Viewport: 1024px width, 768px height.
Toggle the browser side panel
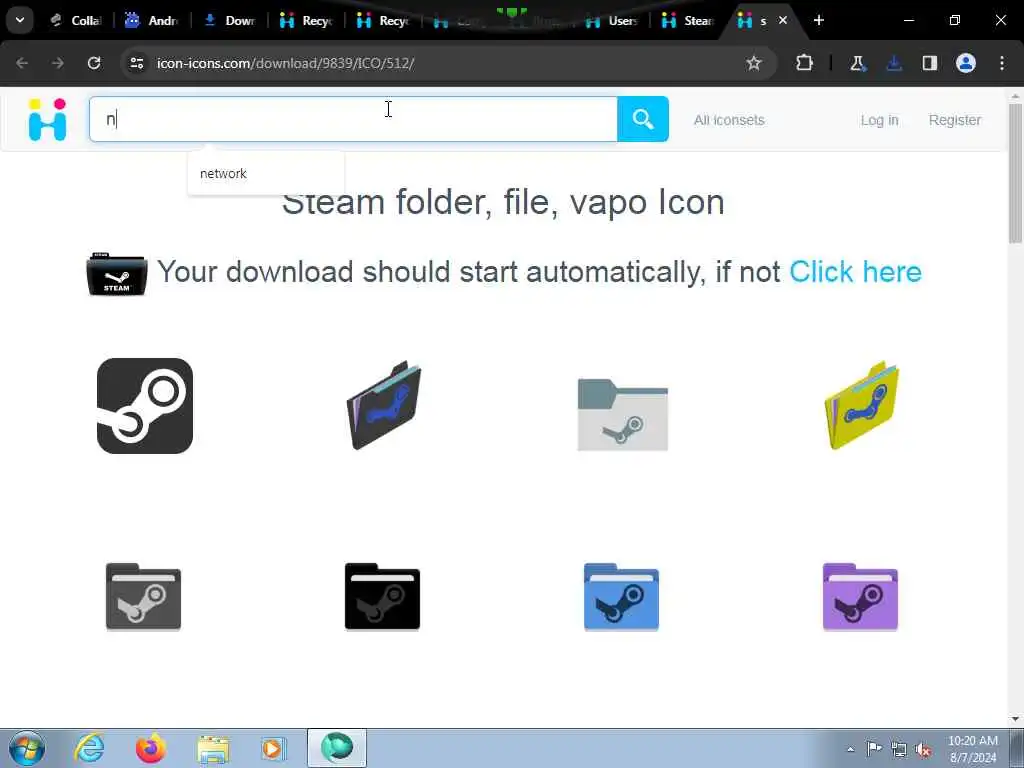click(x=930, y=63)
